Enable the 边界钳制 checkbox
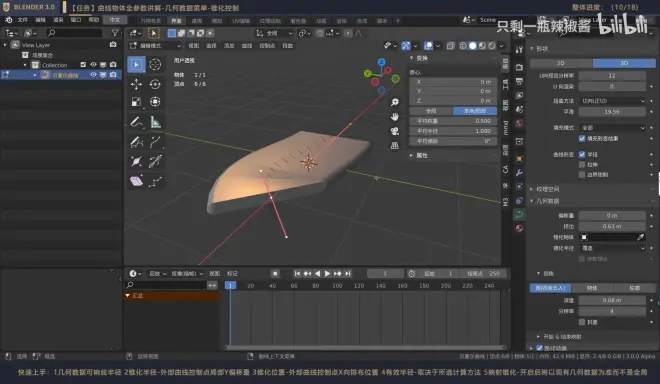 click(x=582, y=174)
